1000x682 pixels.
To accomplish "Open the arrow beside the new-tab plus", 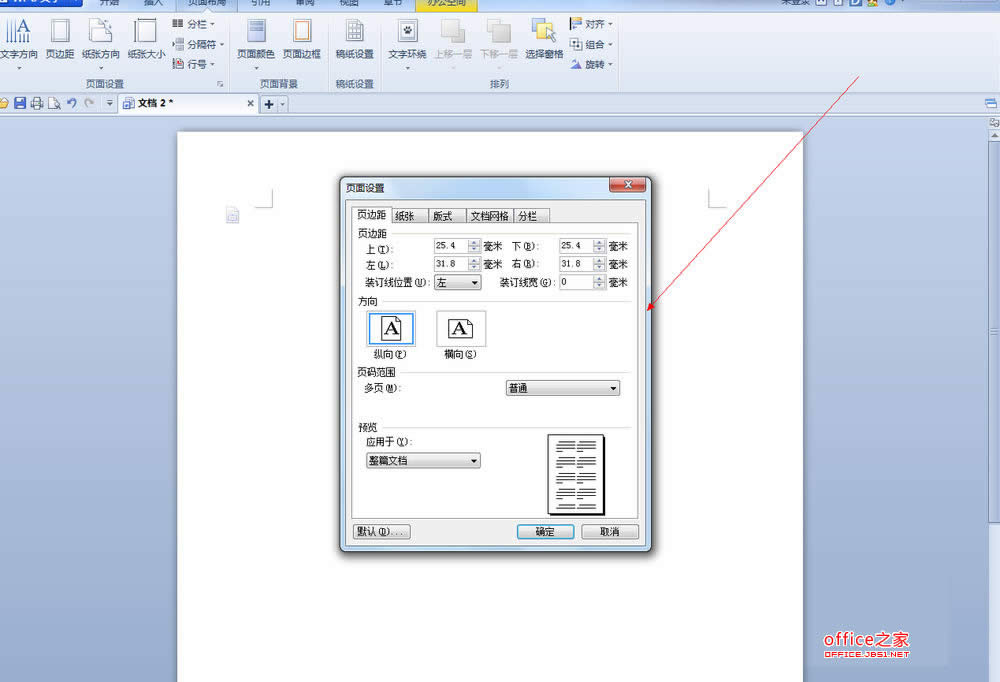I will coord(283,104).
